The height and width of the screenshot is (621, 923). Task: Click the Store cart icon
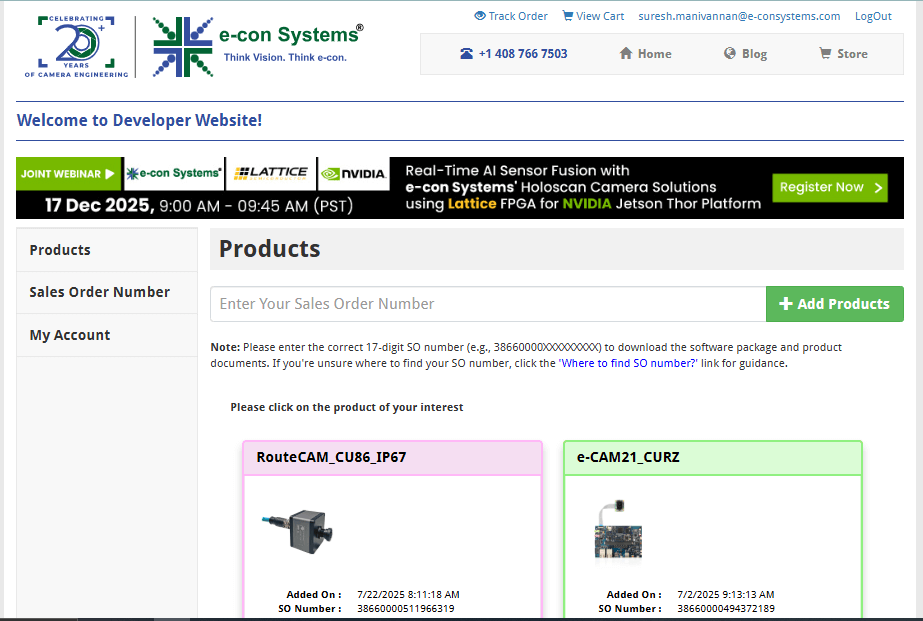[x=825, y=54]
